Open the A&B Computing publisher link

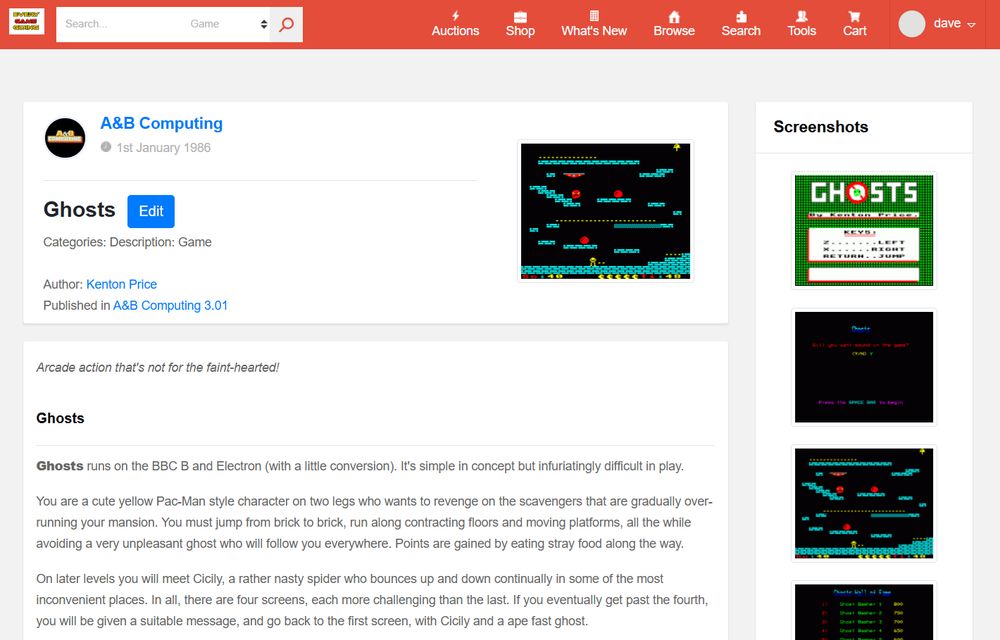click(161, 123)
